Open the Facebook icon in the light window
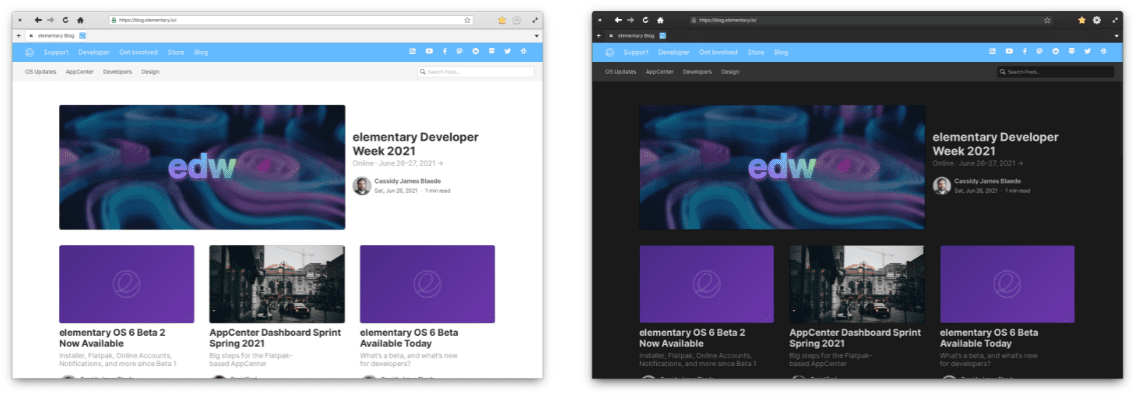Image resolution: width=1136 pixels, height=401 pixels. pyautogui.click(x=444, y=51)
